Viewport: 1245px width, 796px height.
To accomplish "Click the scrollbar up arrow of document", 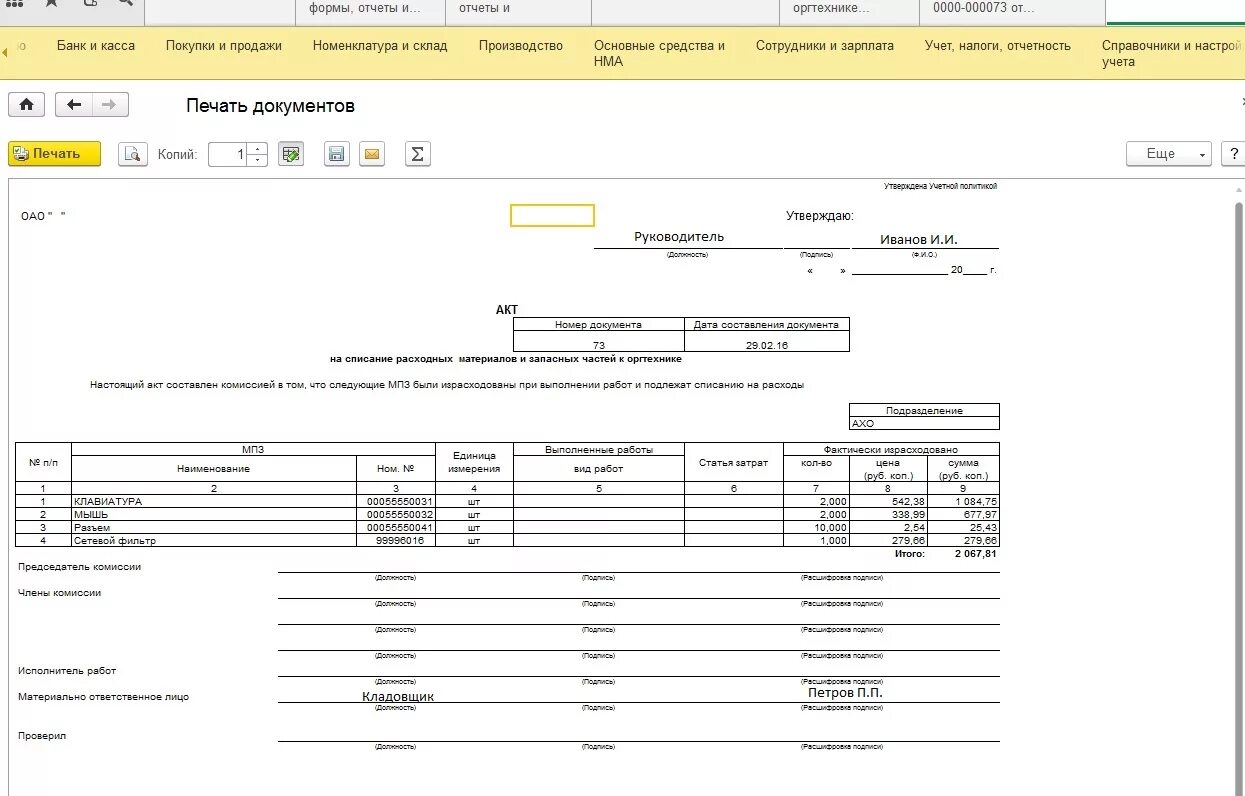I will [x=1239, y=190].
